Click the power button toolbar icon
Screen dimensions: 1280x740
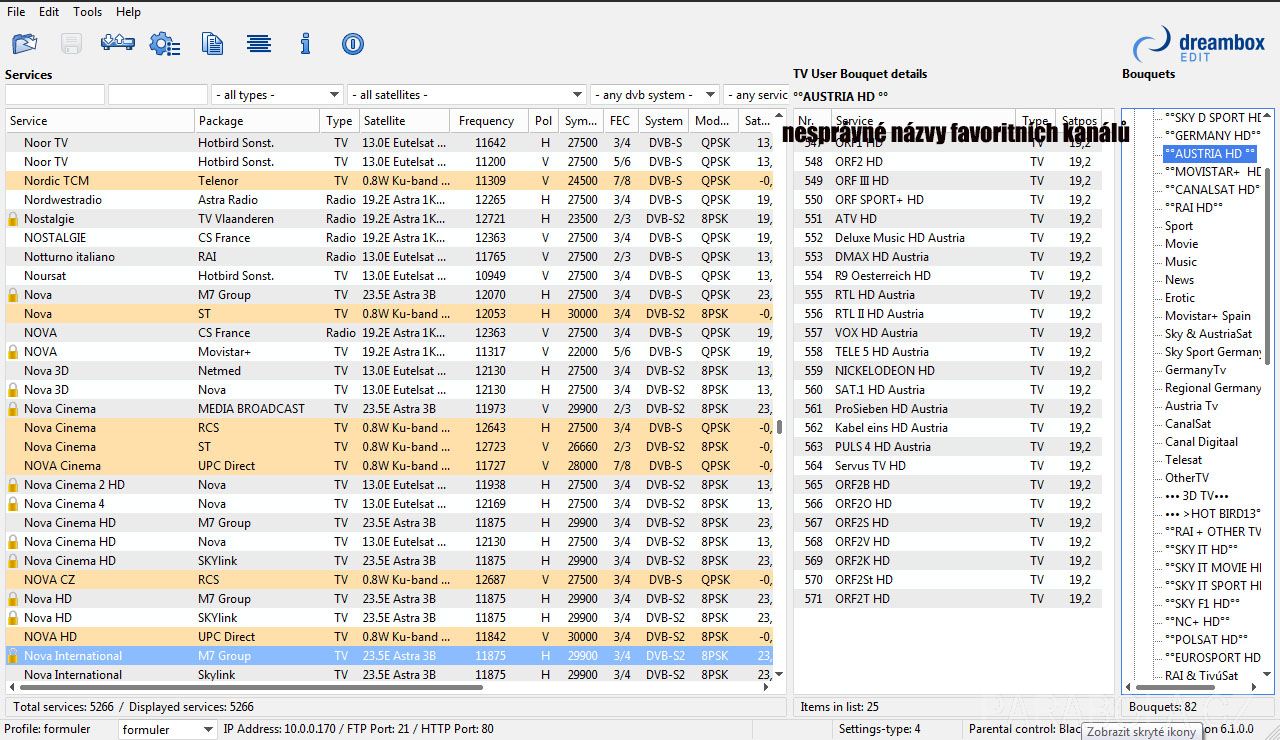tap(352, 44)
